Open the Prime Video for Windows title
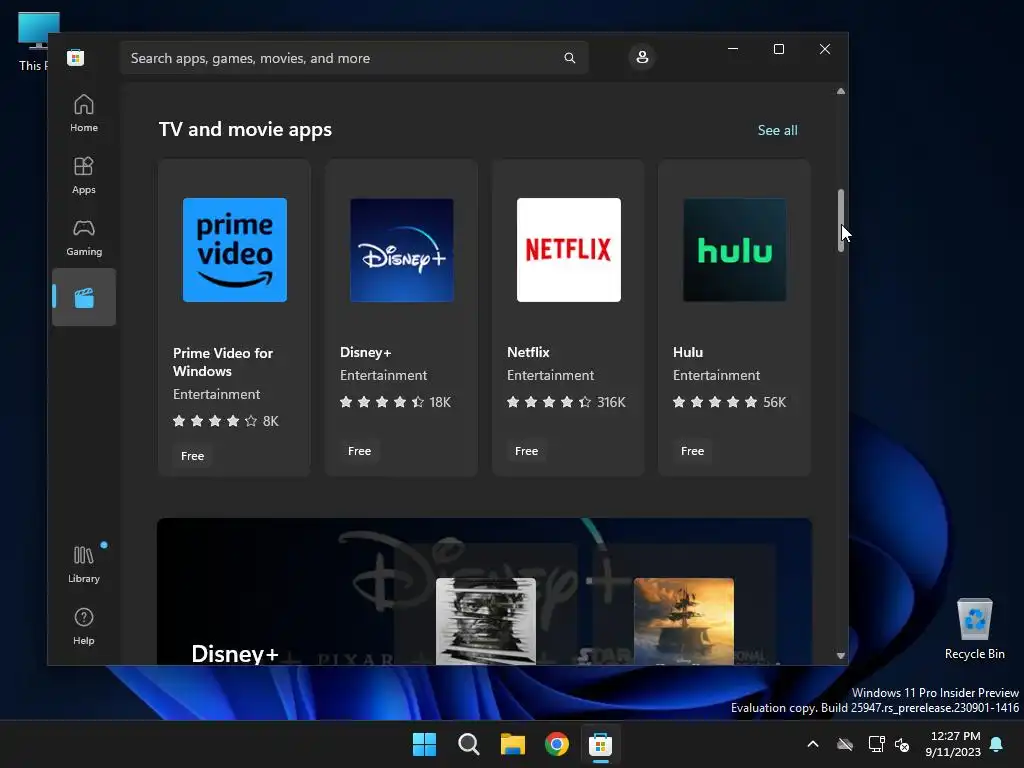The image size is (1024, 768). coord(223,362)
